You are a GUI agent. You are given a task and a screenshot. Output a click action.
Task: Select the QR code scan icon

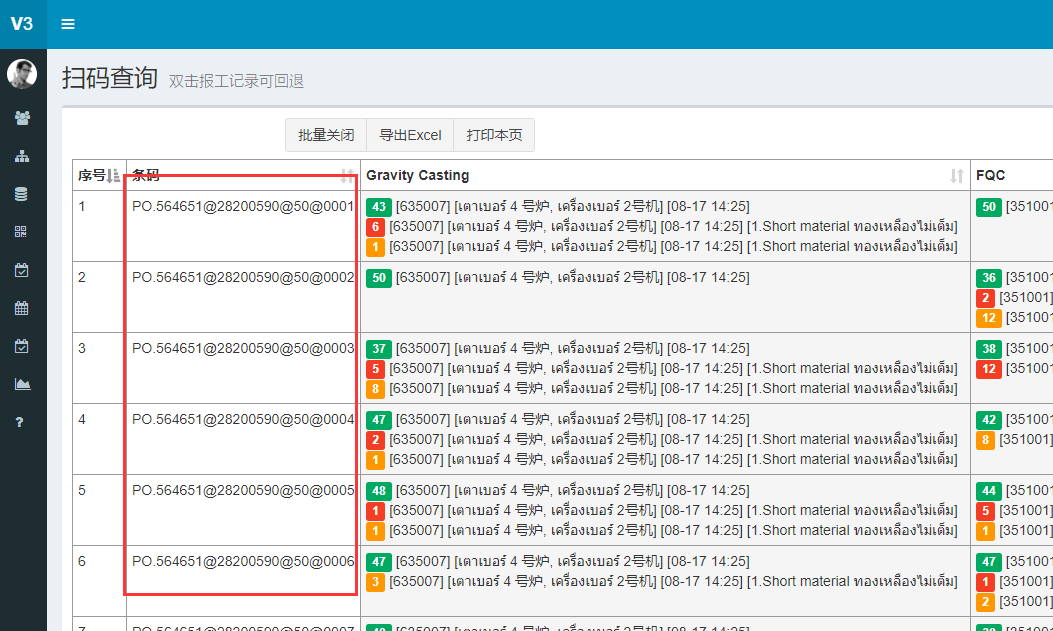[x=22, y=232]
